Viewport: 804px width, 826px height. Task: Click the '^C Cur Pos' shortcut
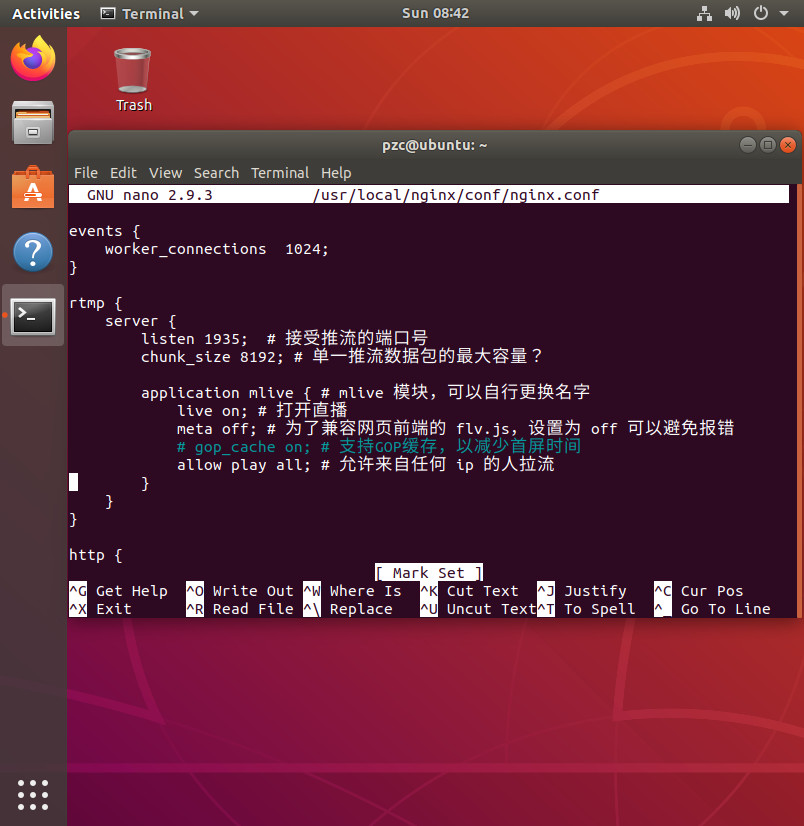(x=699, y=591)
